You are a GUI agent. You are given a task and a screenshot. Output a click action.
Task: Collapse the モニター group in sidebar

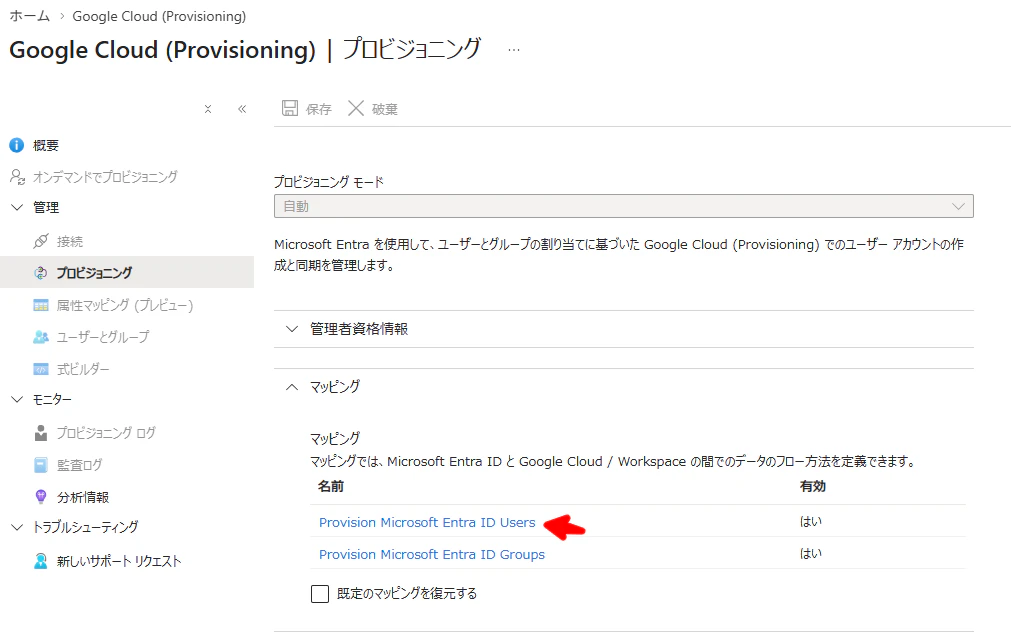17,400
